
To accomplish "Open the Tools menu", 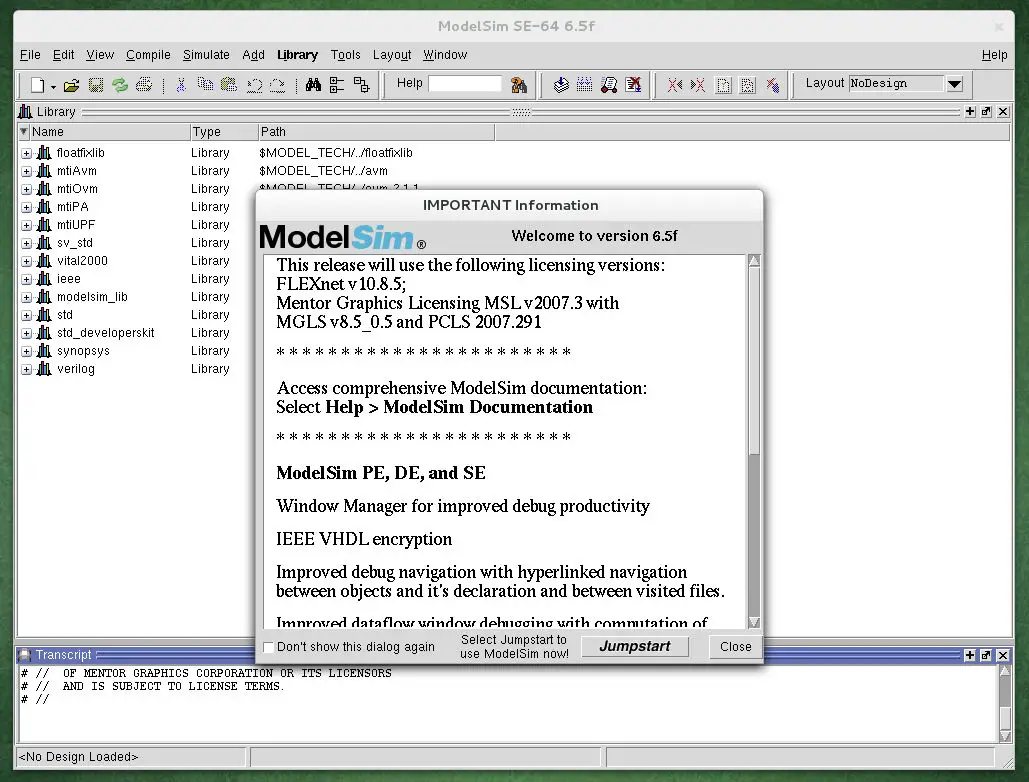I will pos(346,55).
